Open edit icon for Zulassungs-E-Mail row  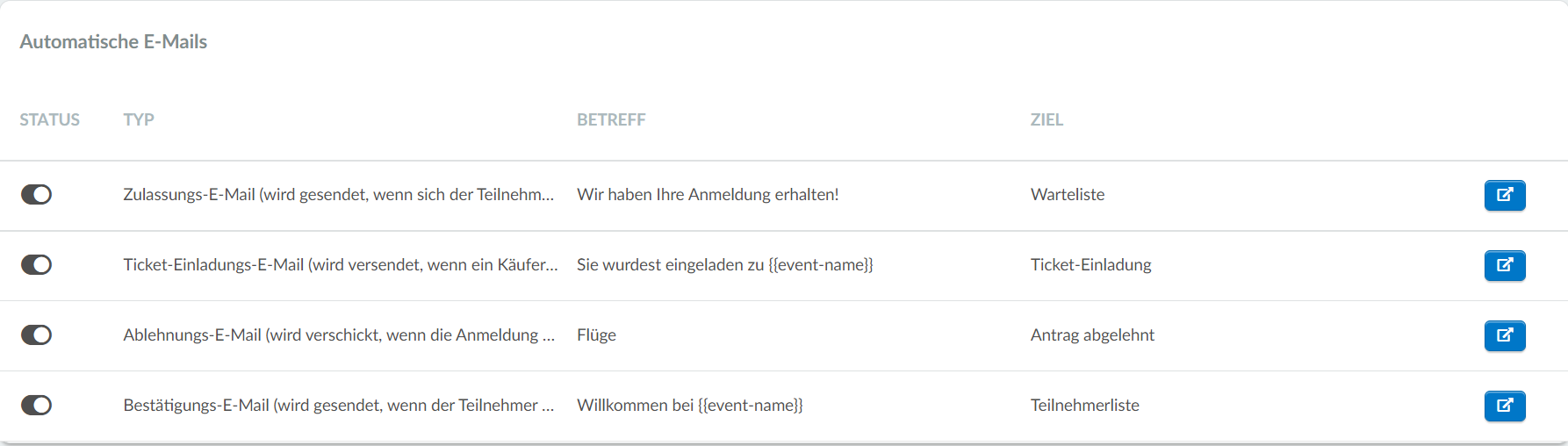[1505, 195]
